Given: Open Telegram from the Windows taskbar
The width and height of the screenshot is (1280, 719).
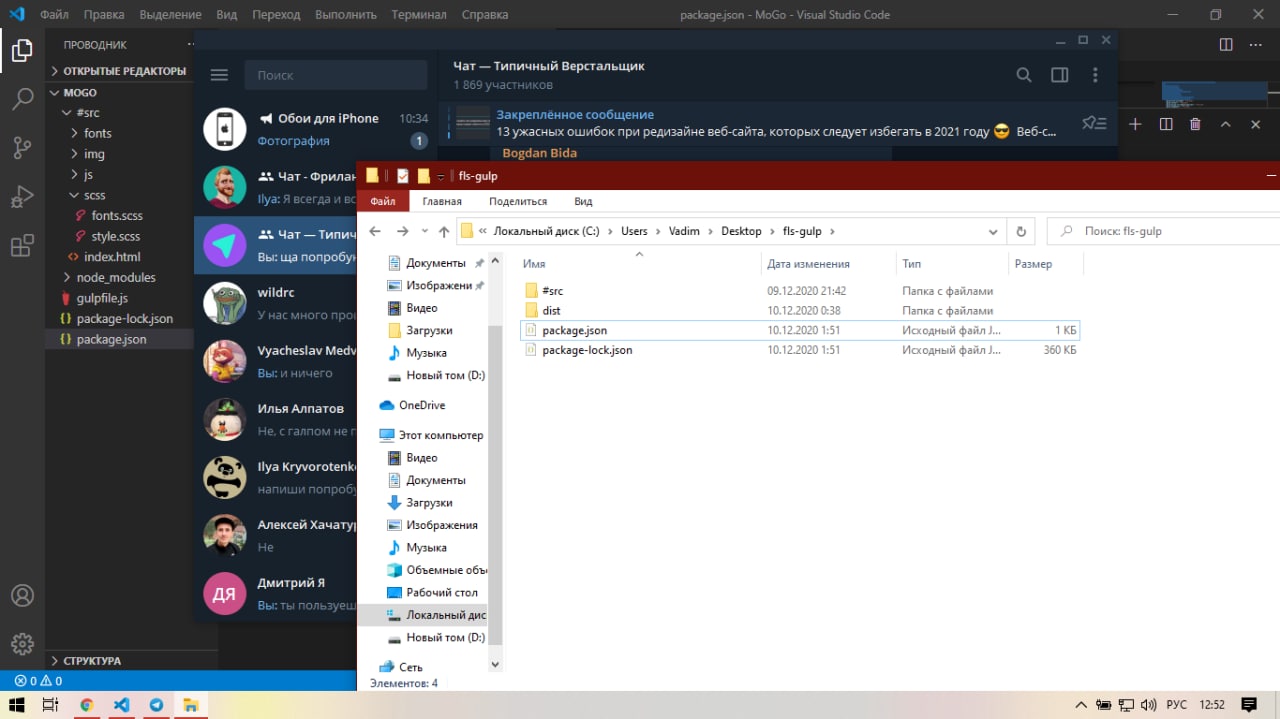Looking at the screenshot, I should pyautogui.click(x=156, y=705).
